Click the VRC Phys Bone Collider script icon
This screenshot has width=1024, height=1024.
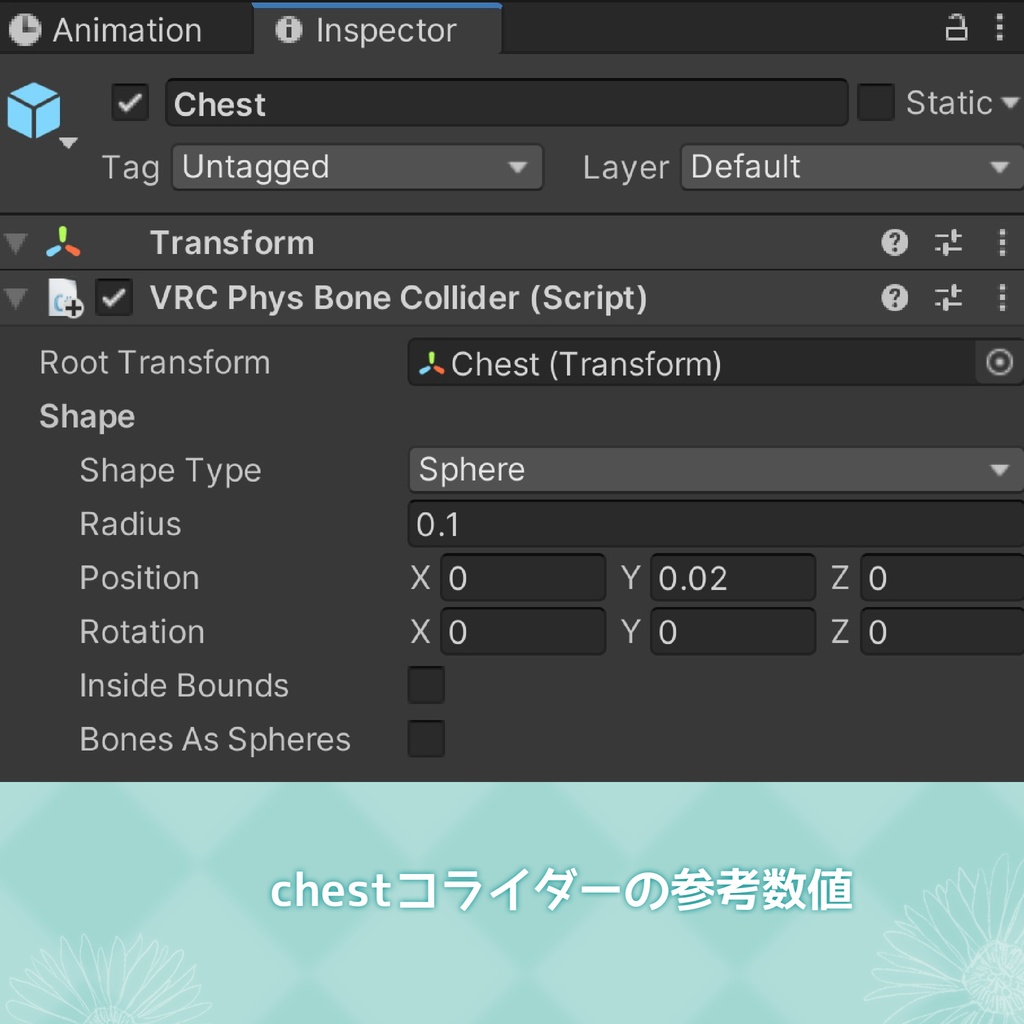point(65,298)
